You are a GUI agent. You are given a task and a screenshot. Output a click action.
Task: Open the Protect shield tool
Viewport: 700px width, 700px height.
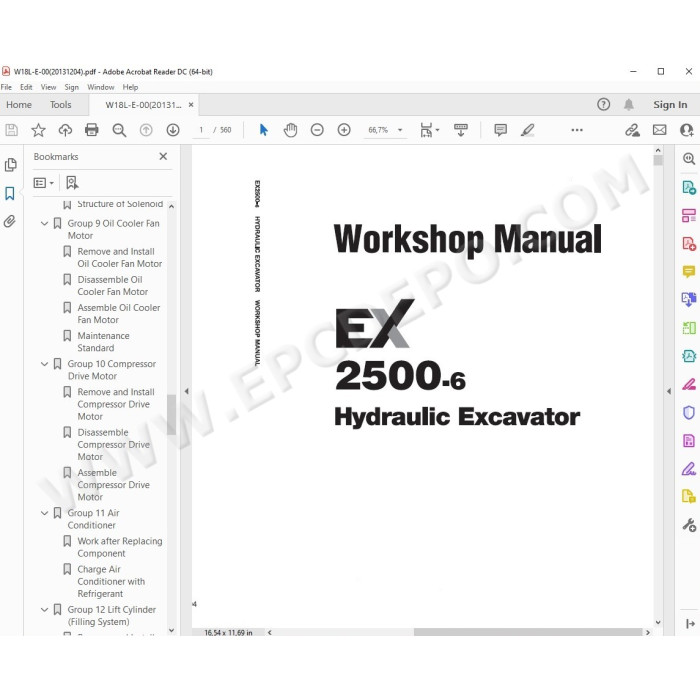(x=689, y=412)
